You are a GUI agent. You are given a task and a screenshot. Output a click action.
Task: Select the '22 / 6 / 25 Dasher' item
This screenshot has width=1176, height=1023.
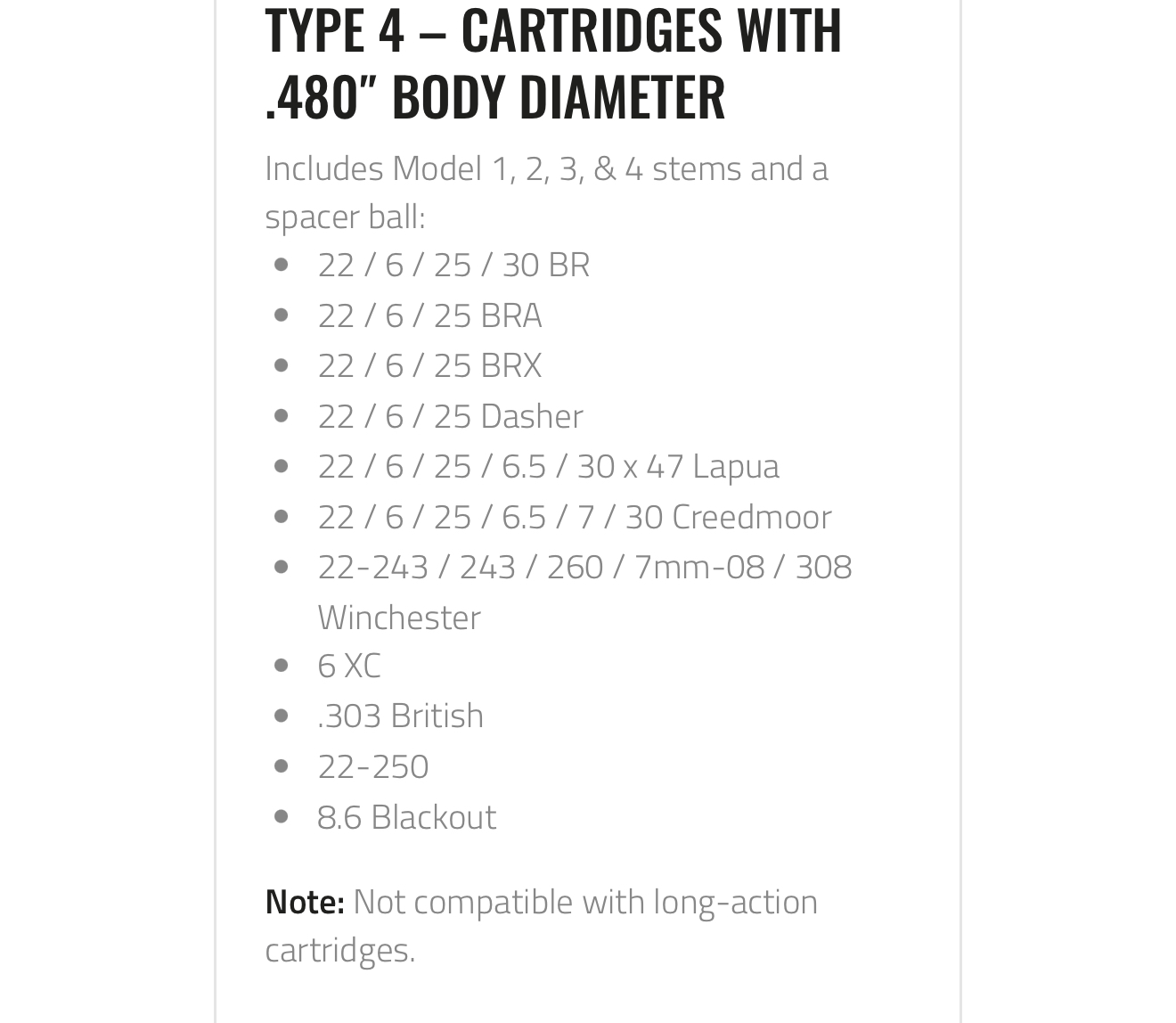(450, 416)
